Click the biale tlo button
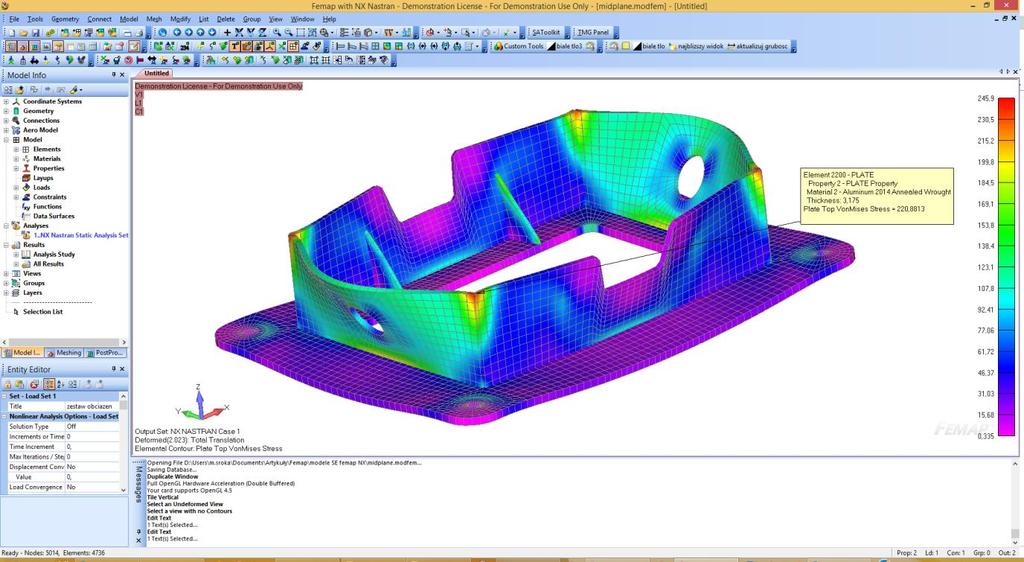1024x562 pixels. [650, 46]
